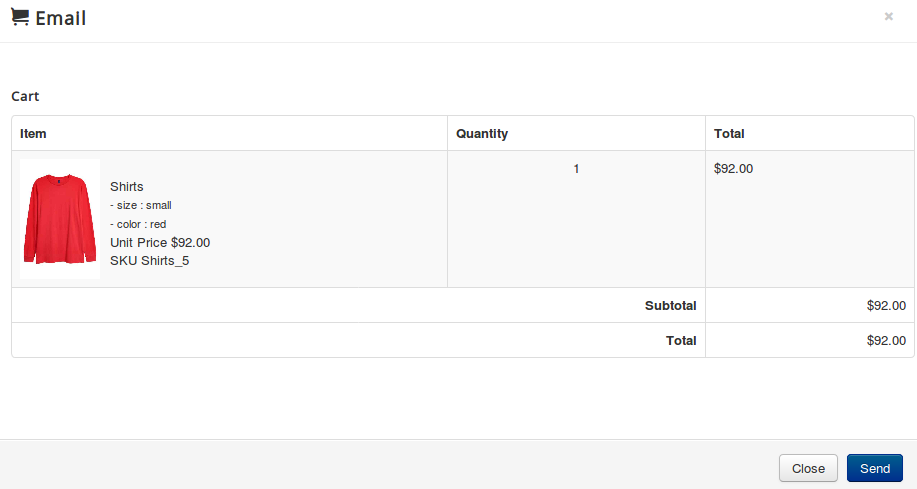Click the bold Total label in footer row
Image resolution: width=917 pixels, height=489 pixels.
point(681,340)
